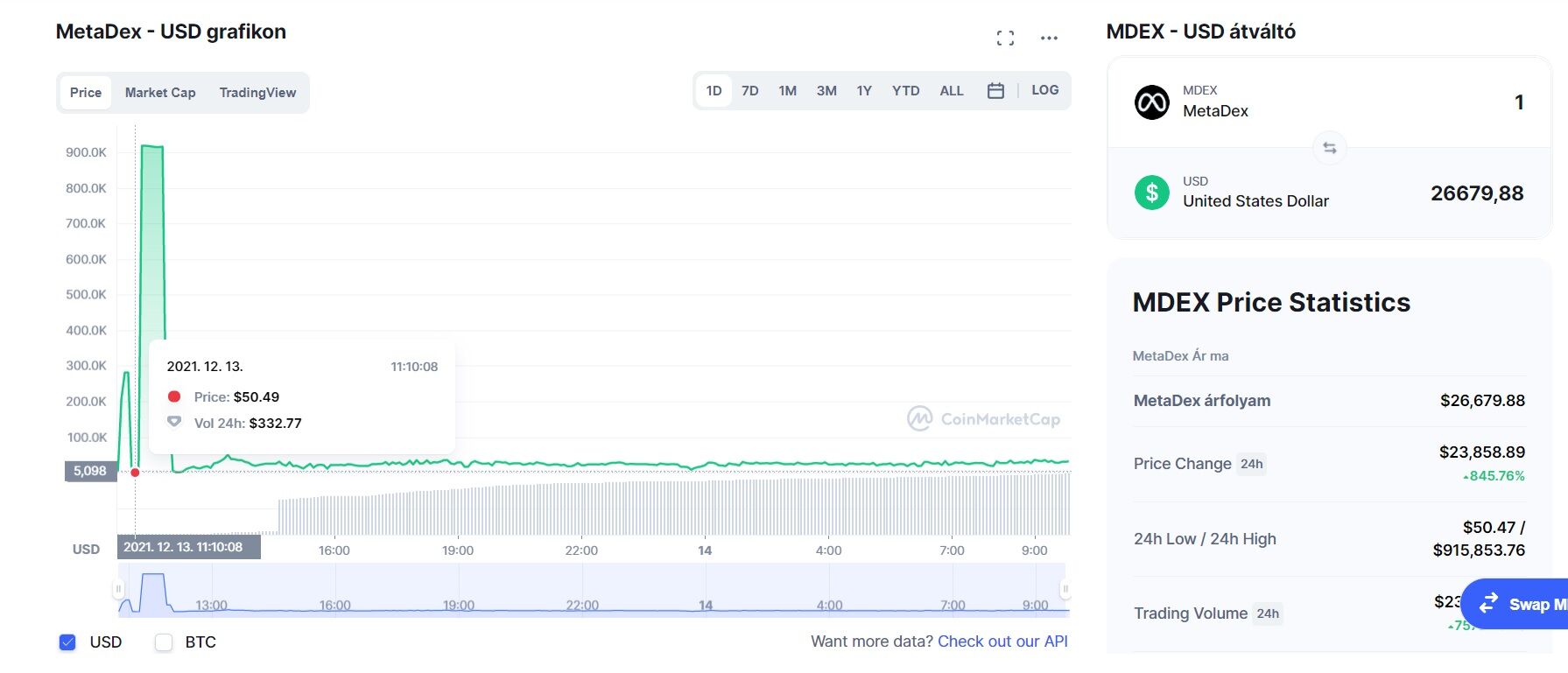Click the CoinMarketCap watermark logo
This screenshot has width=1568, height=673.
pyautogui.click(x=983, y=419)
